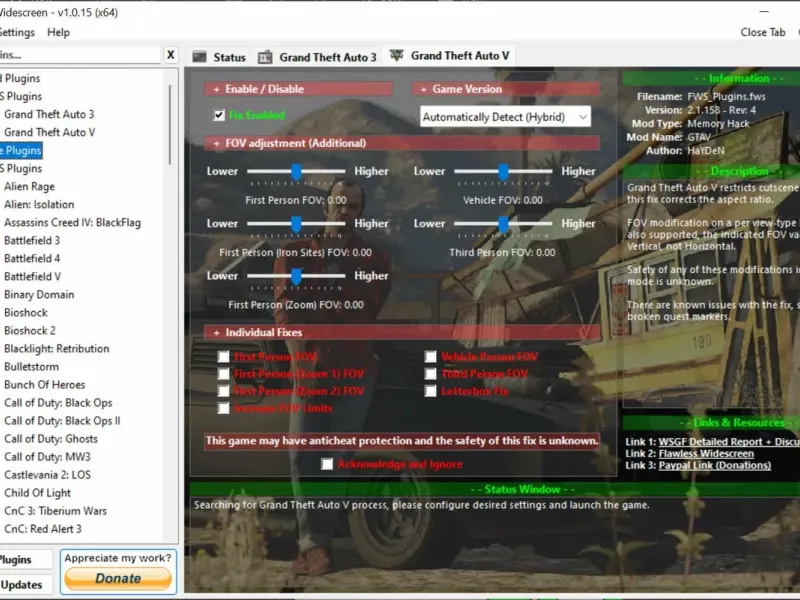Open the Settings menu
This screenshot has height=600, width=800.
(x=17, y=32)
